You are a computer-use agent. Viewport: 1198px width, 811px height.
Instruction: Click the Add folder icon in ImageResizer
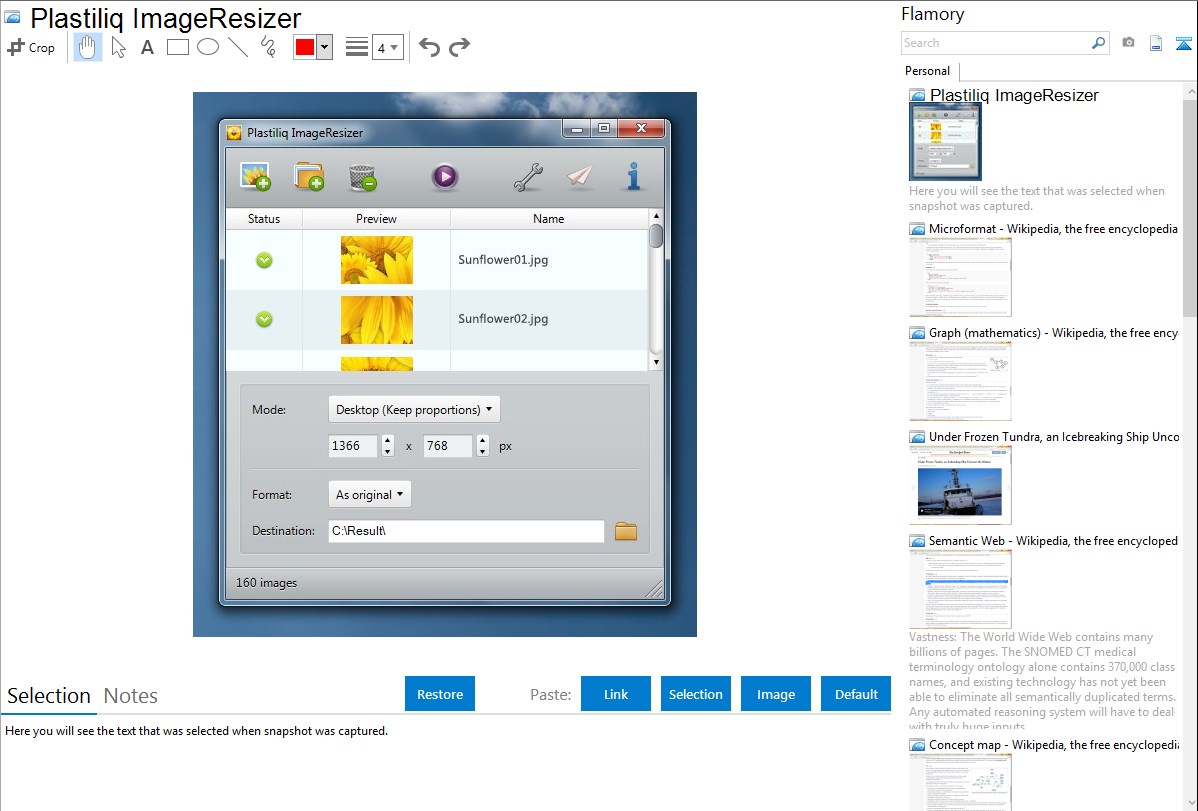pos(309,177)
